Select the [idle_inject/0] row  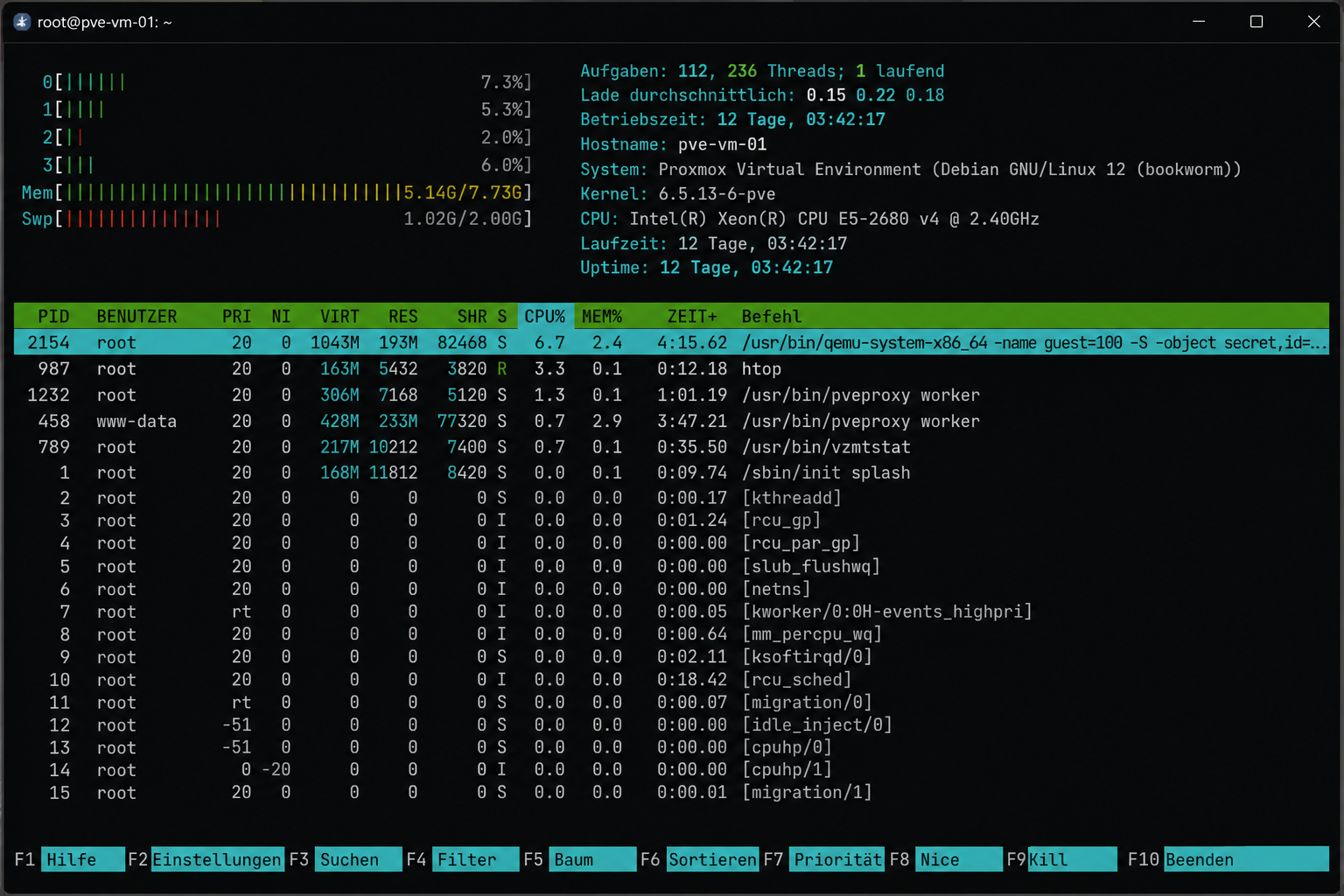[x=671, y=724]
